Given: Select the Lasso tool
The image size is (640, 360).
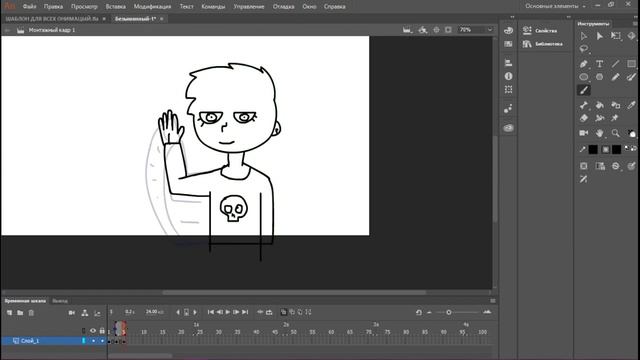Looking at the screenshot, I should click(x=584, y=49).
